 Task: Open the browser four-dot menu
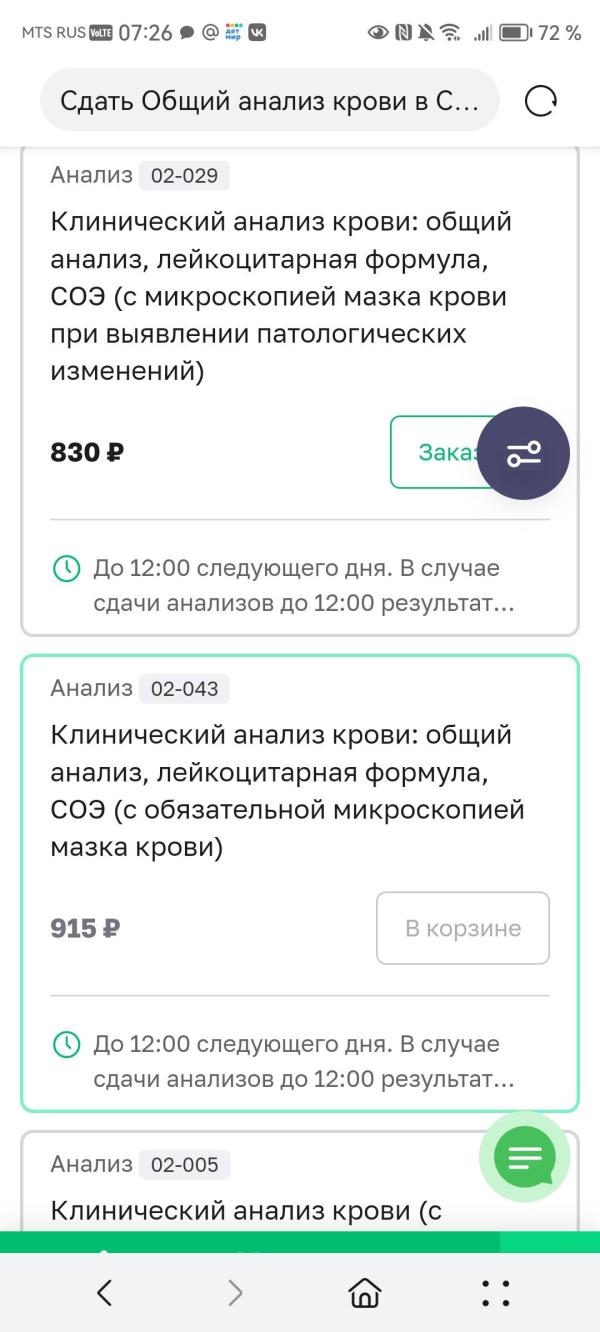tap(496, 1292)
